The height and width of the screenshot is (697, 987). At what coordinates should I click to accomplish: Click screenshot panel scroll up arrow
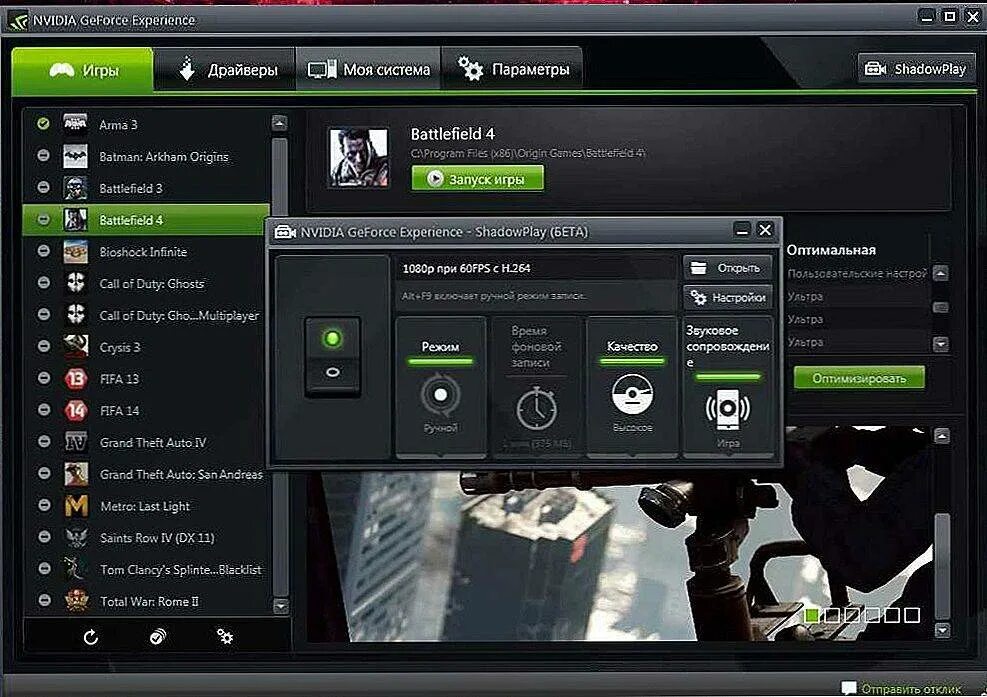pos(942,436)
